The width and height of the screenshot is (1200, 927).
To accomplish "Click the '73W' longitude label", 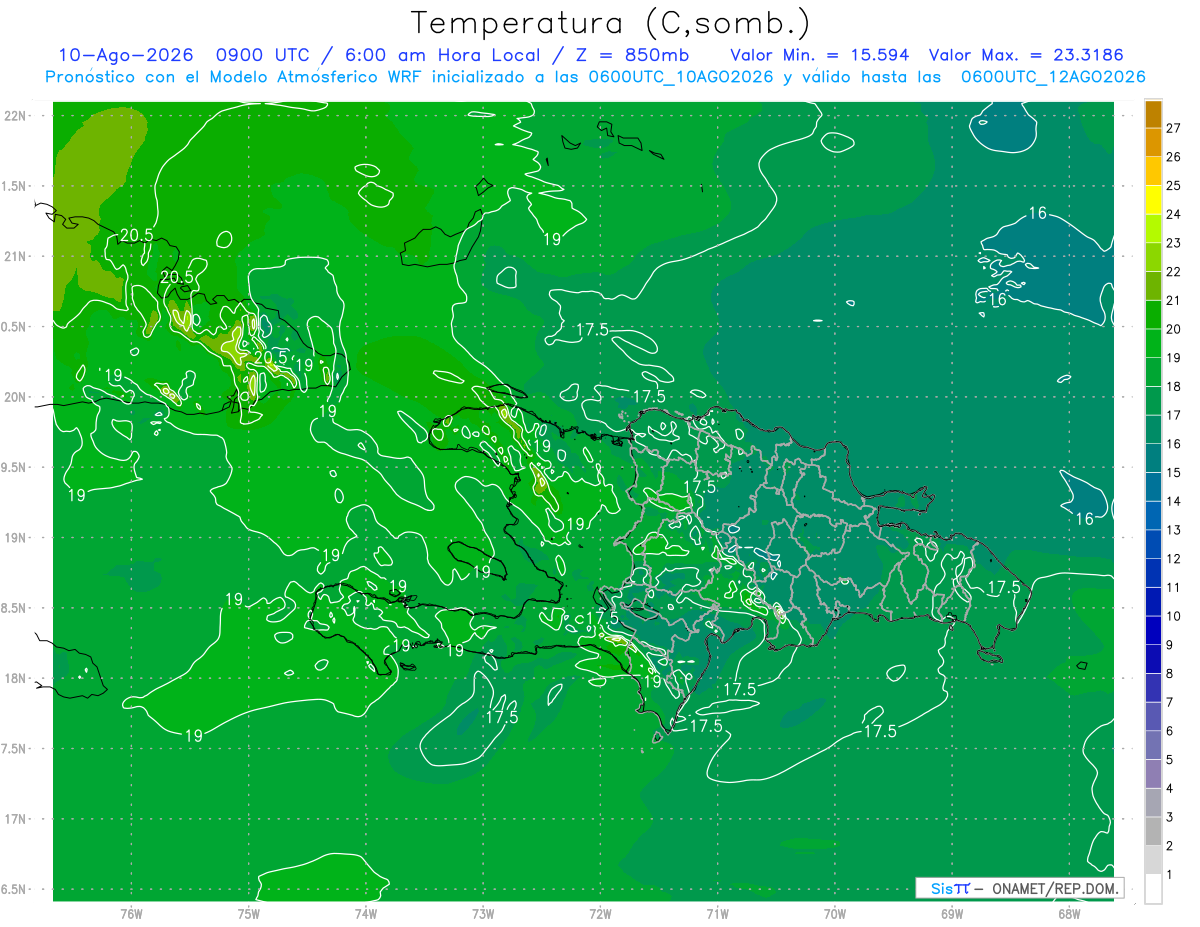I will coord(483,913).
